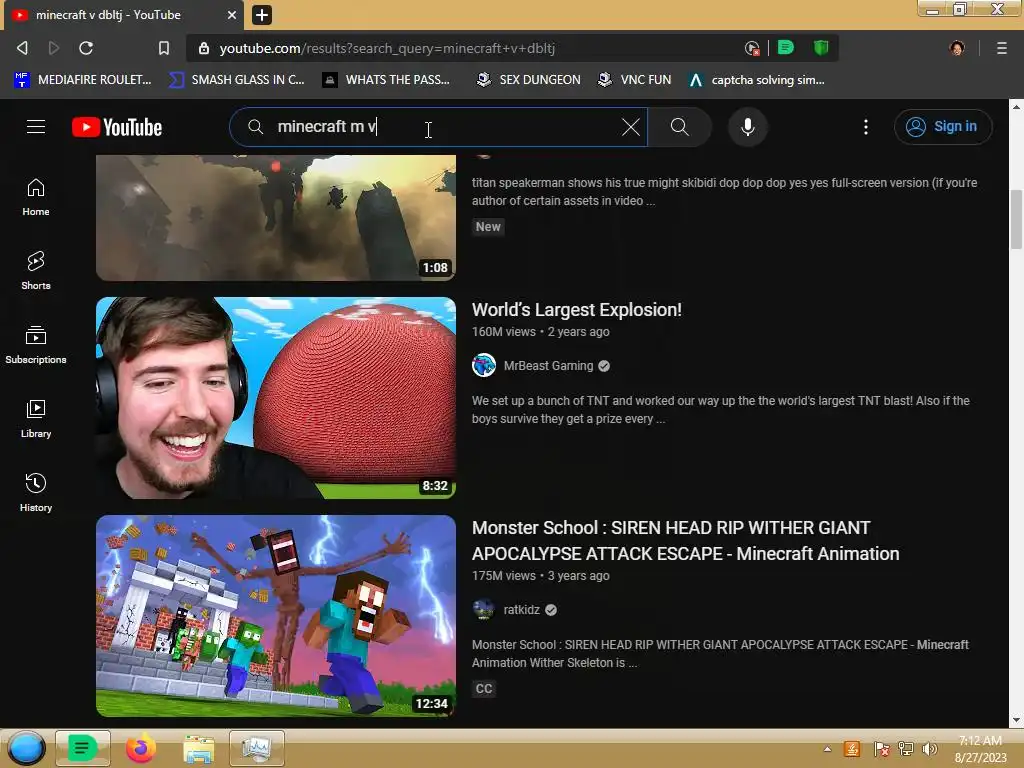Open the system monitor taskbar icon
This screenshot has width=1024, height=768.
click(257, 748)
